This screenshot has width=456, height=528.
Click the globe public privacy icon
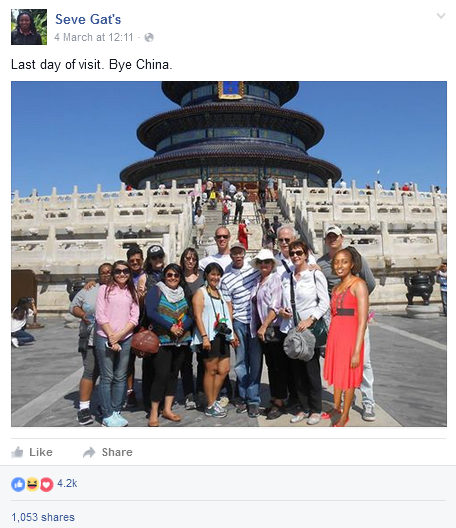click(x=149, y=37)
